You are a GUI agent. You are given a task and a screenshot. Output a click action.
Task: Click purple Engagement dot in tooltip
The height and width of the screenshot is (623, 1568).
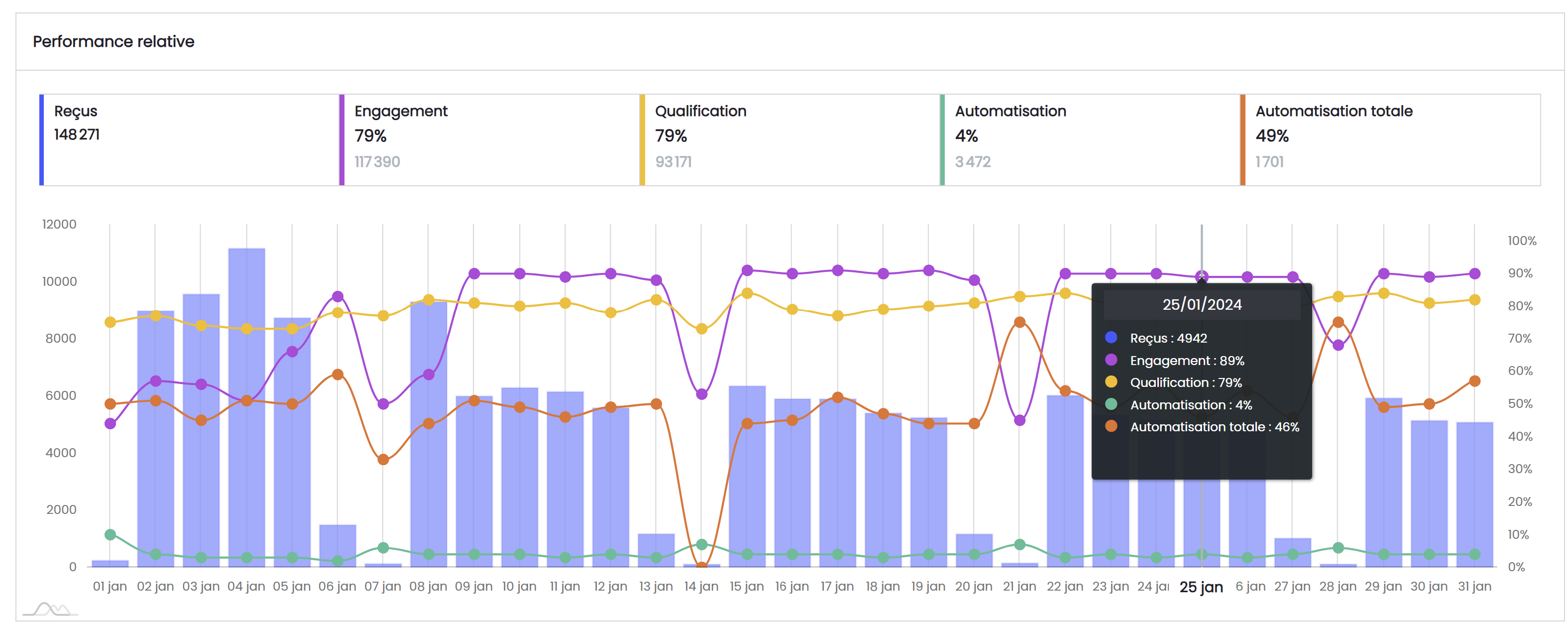point(1111,360)
